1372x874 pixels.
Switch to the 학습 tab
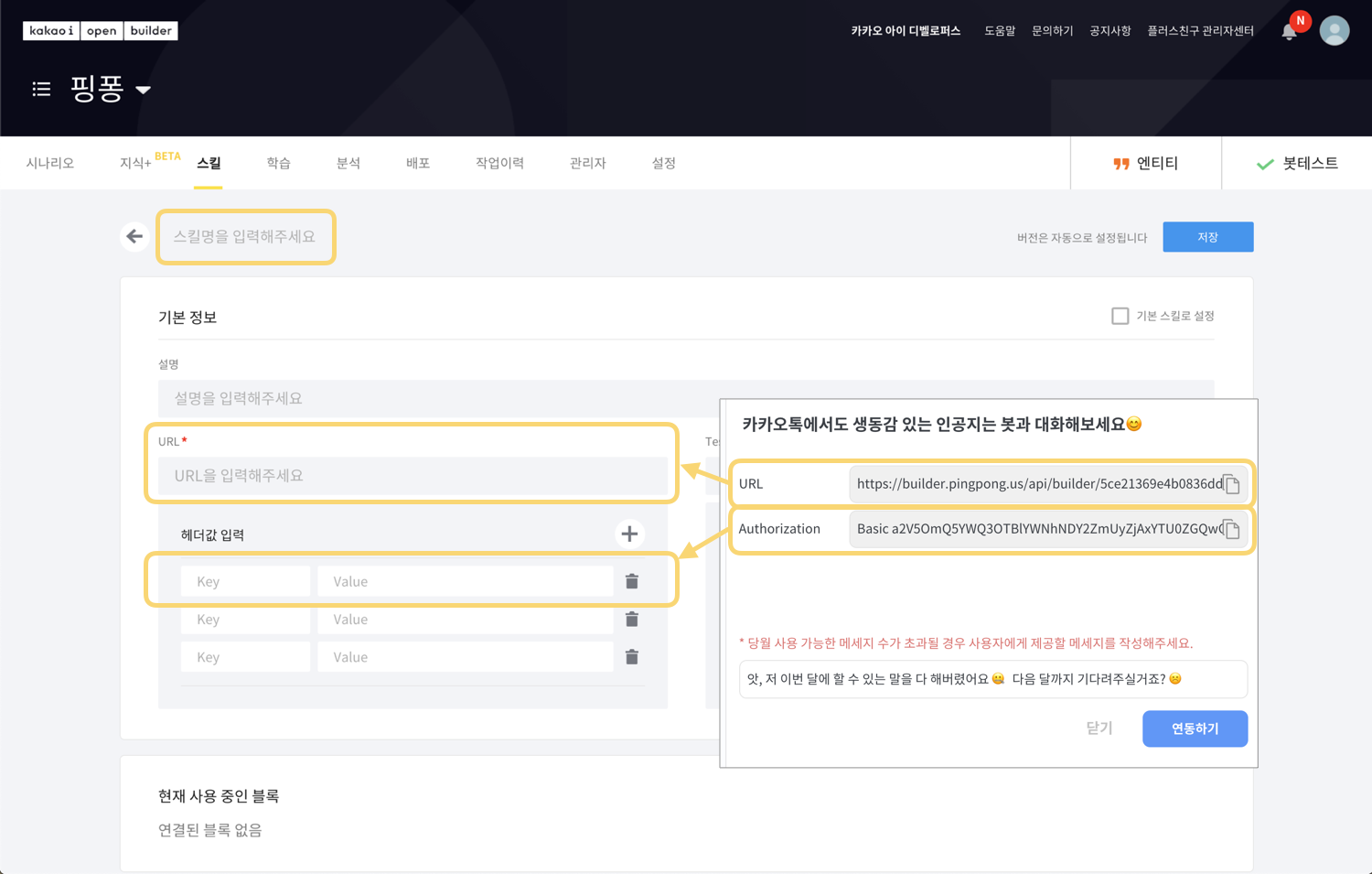coord(278,163)
